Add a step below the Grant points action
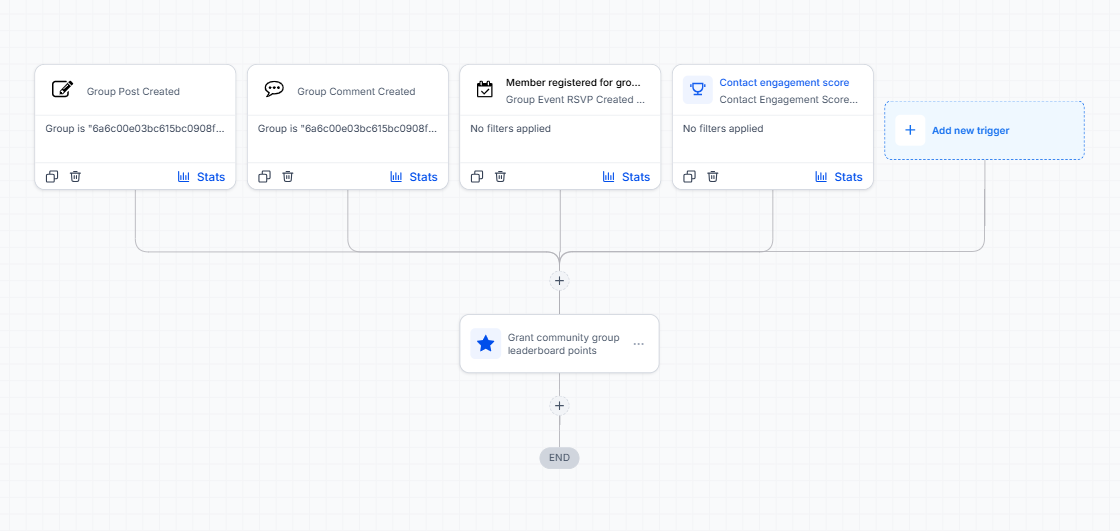This screenshot has height=531, width=1120. pyautogui.click(x=559, y=406)
